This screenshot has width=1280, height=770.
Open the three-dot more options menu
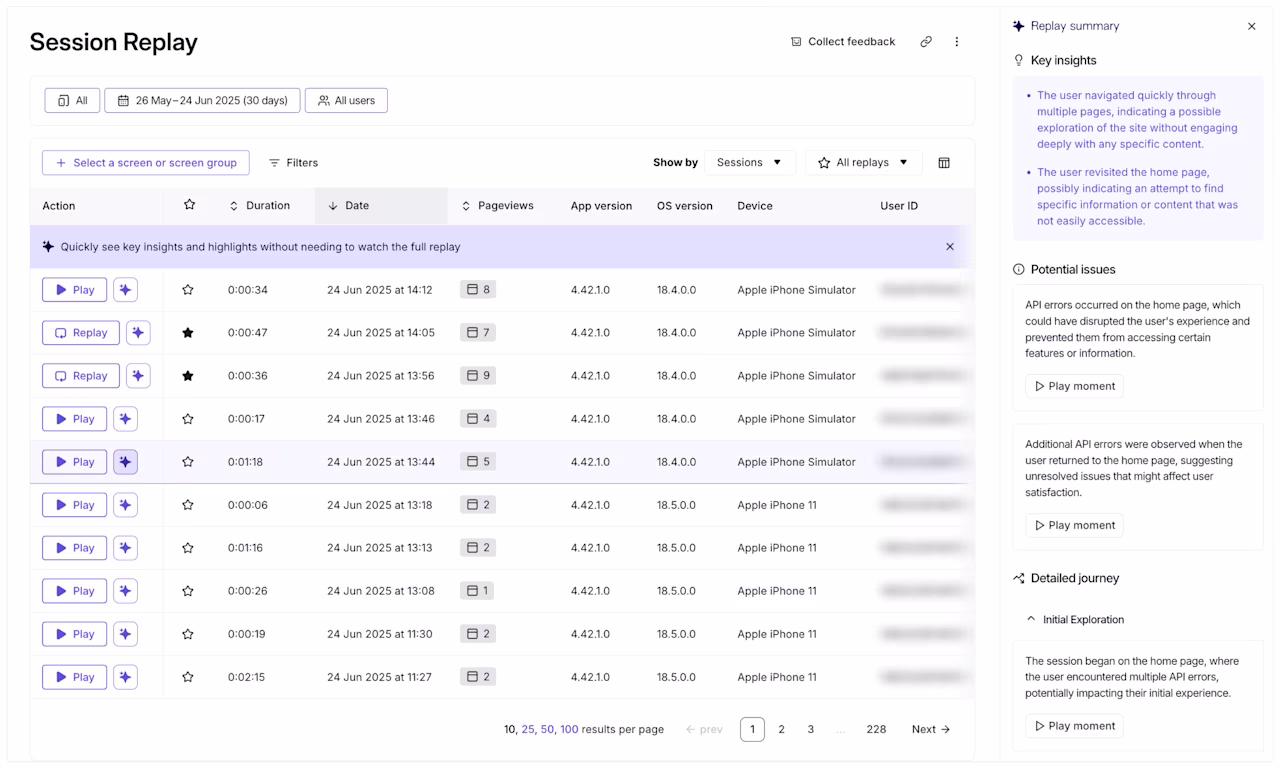click(x=956, y=42)
